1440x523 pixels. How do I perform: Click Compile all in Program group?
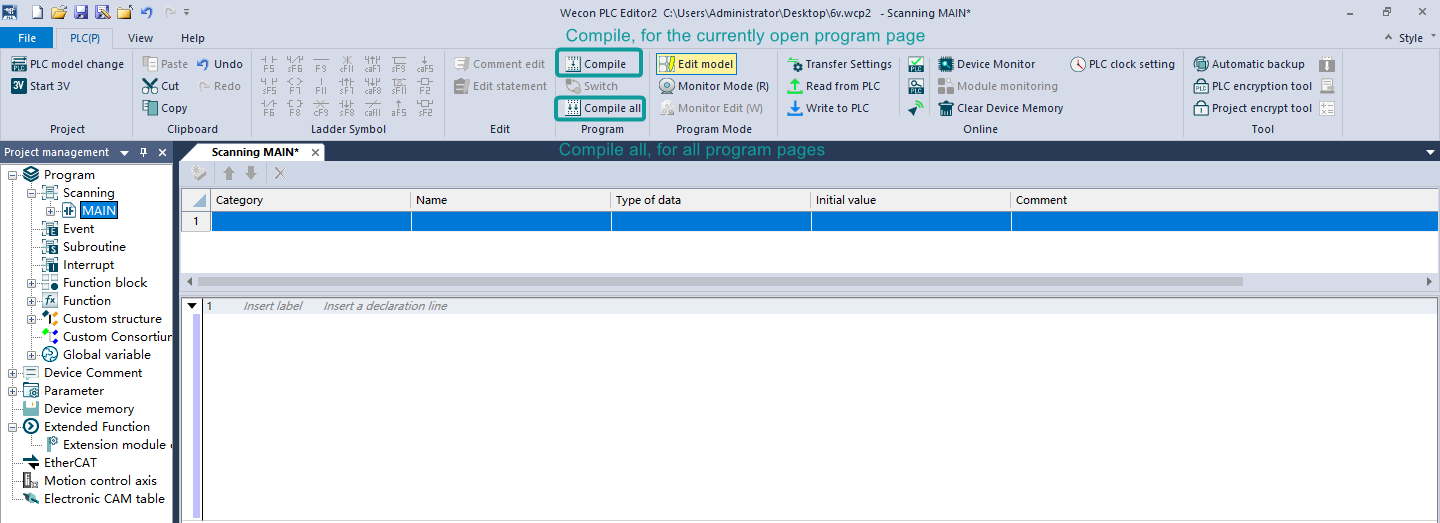coord(600,108)
